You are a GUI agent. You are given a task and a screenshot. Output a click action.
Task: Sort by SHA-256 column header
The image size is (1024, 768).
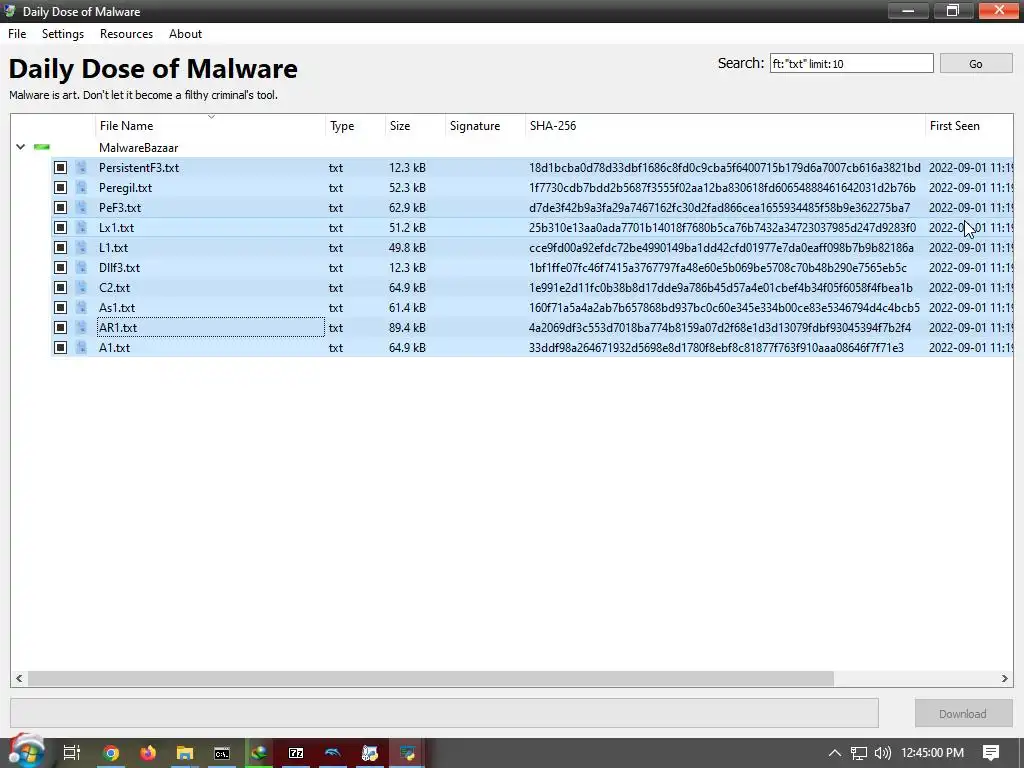(x=726, y=125)
